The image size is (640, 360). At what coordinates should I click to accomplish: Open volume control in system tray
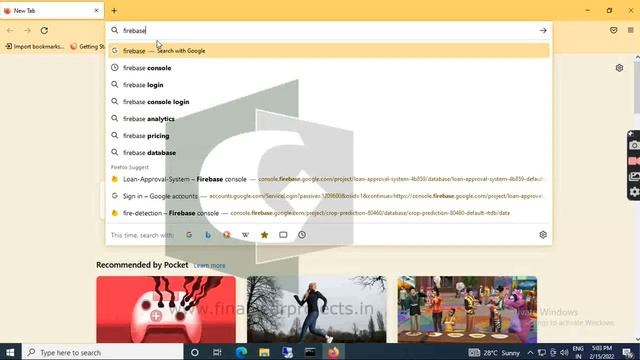[564, 353]
